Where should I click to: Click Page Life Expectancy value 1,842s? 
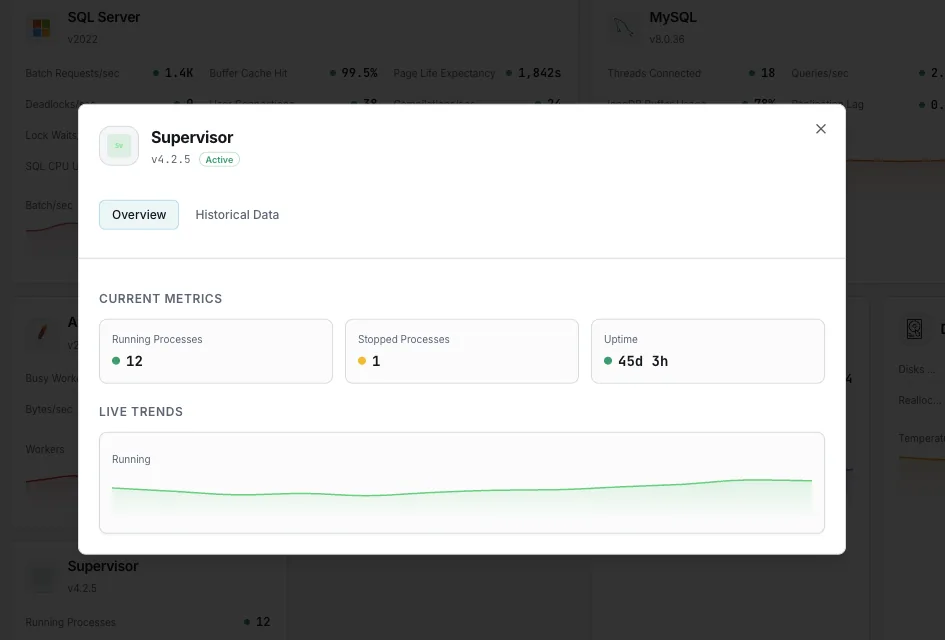[x=539, y=73]
